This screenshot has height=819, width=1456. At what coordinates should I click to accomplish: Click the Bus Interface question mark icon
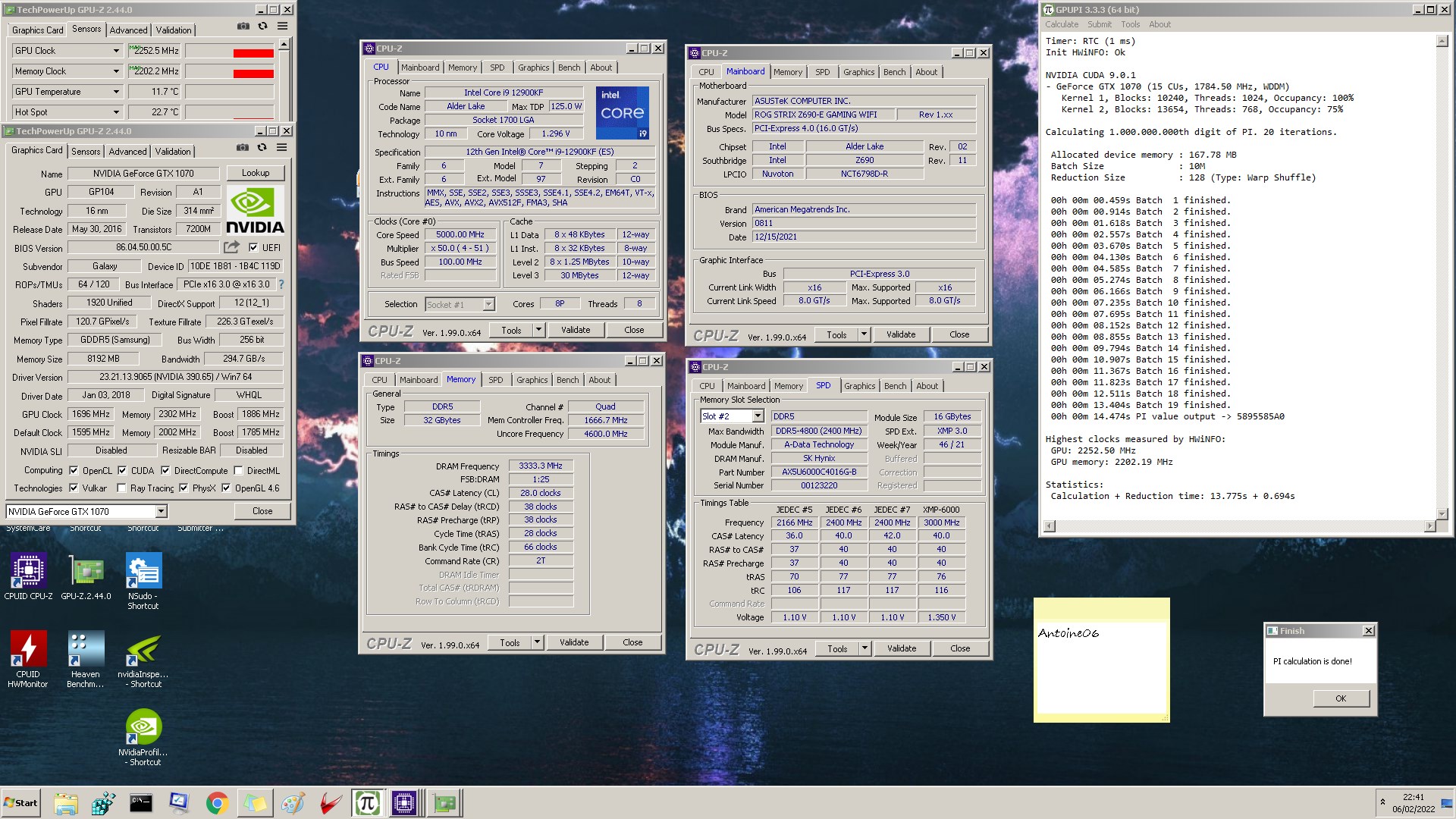tap(281, 284)
